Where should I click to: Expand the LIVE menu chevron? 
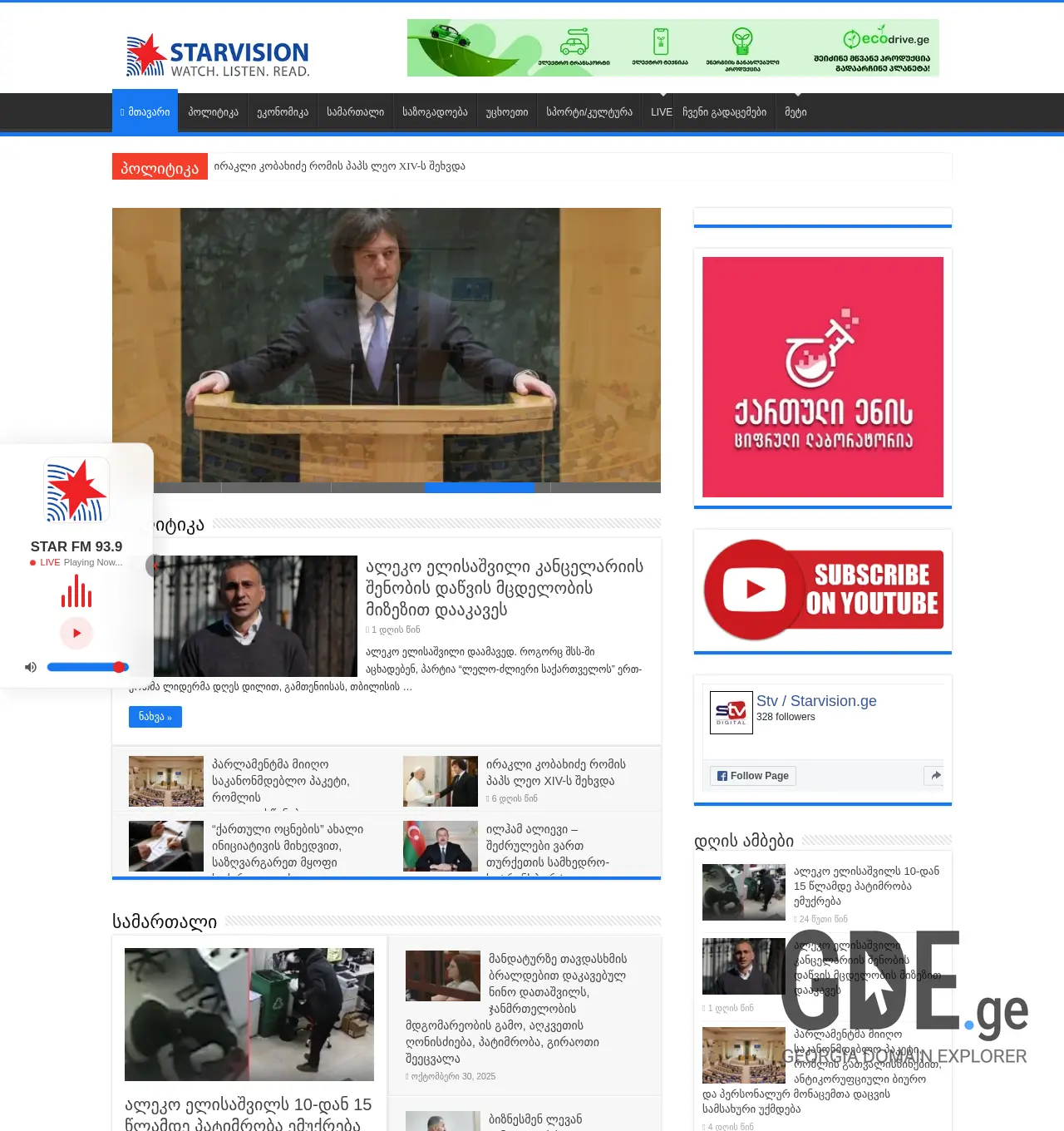pos(660,96)
